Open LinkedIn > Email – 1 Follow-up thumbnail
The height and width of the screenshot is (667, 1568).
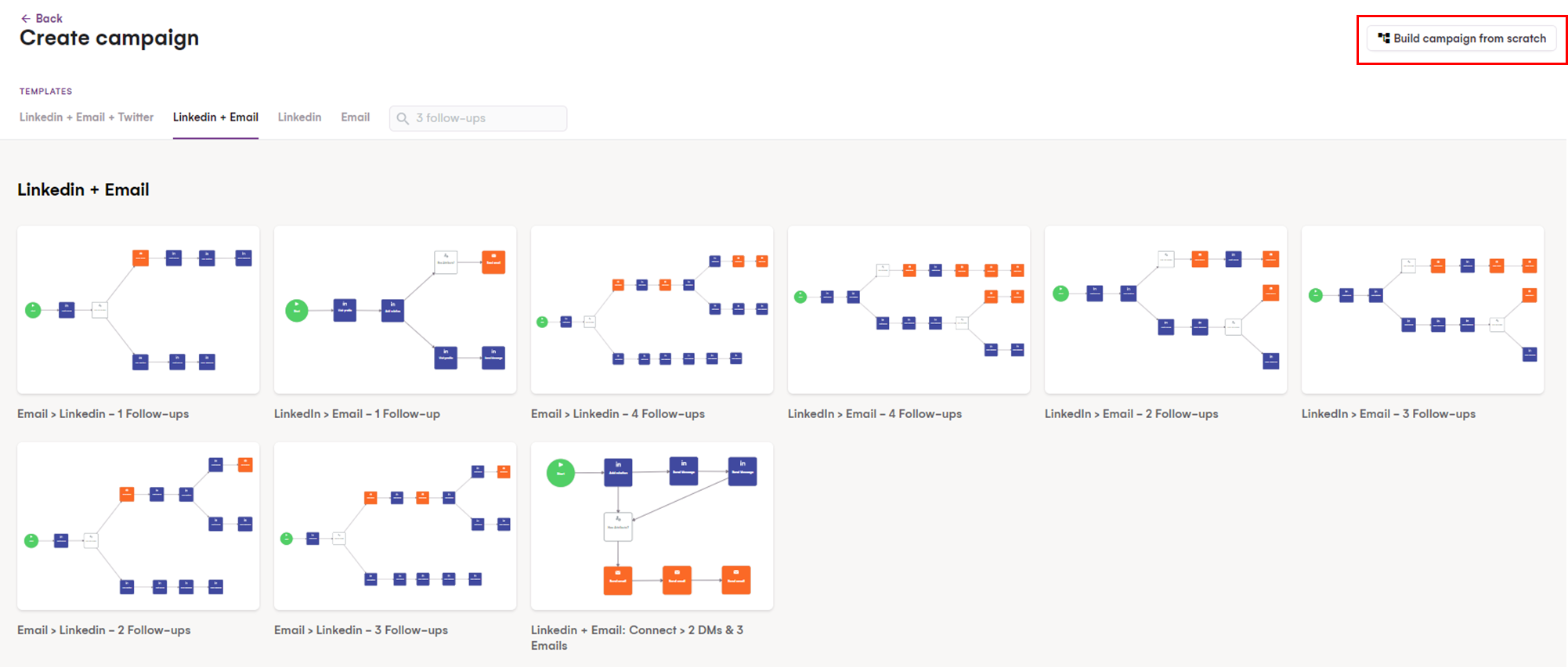coord(396,310)
